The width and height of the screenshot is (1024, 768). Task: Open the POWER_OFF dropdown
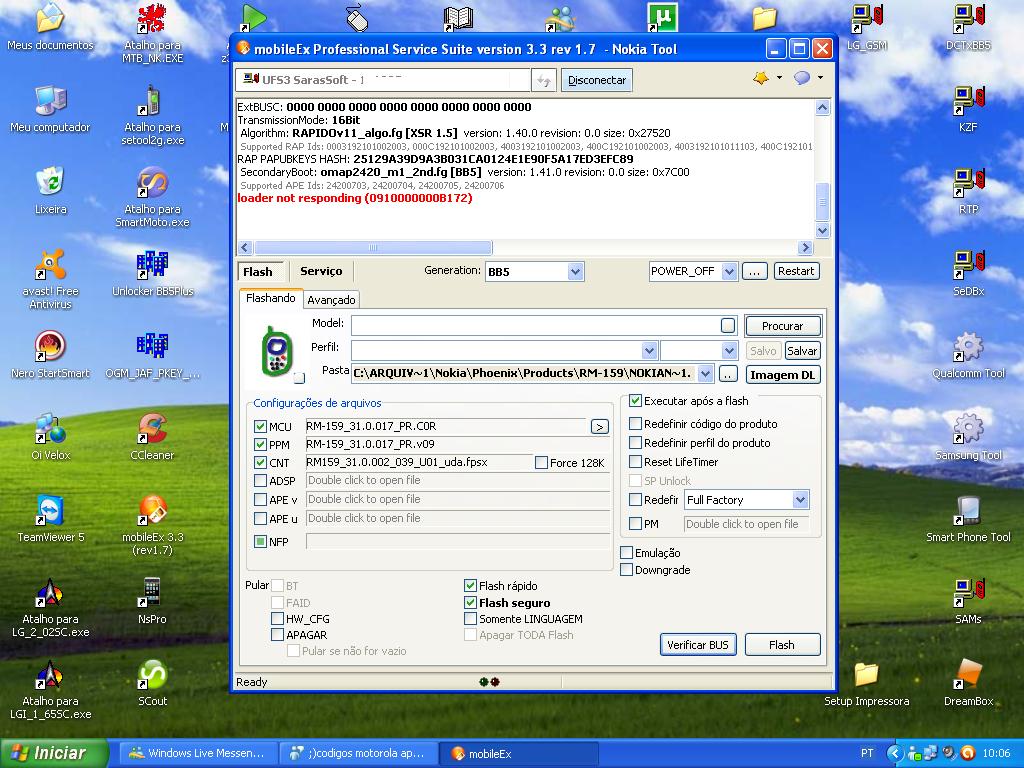(x=729, y=272)
